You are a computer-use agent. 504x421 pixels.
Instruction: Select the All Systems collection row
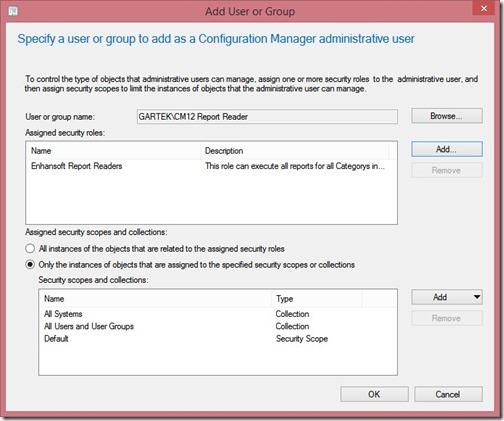218,314
